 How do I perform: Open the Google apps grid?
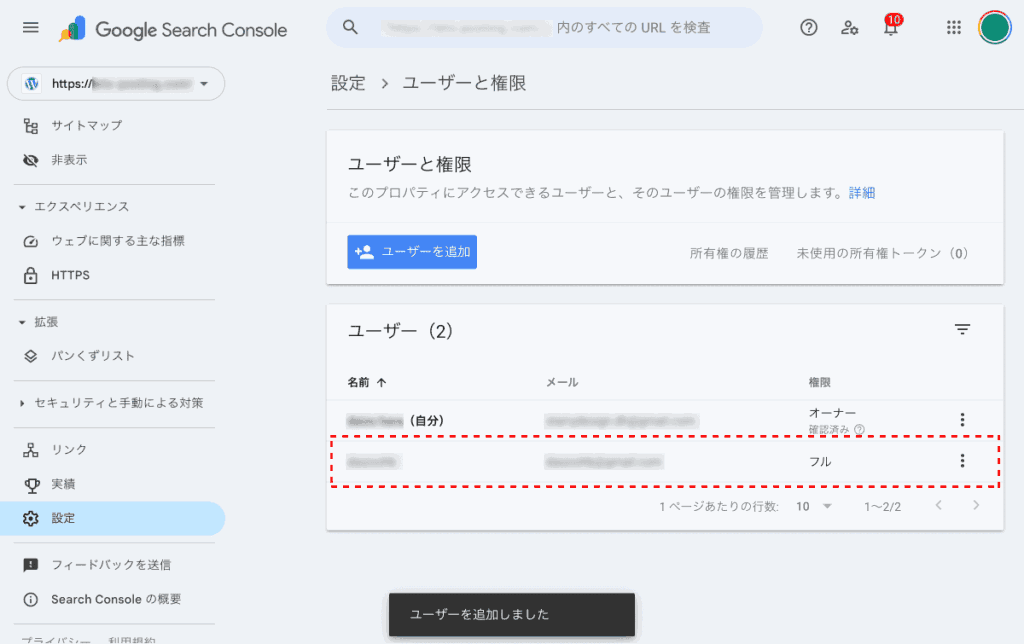point(954,28)
